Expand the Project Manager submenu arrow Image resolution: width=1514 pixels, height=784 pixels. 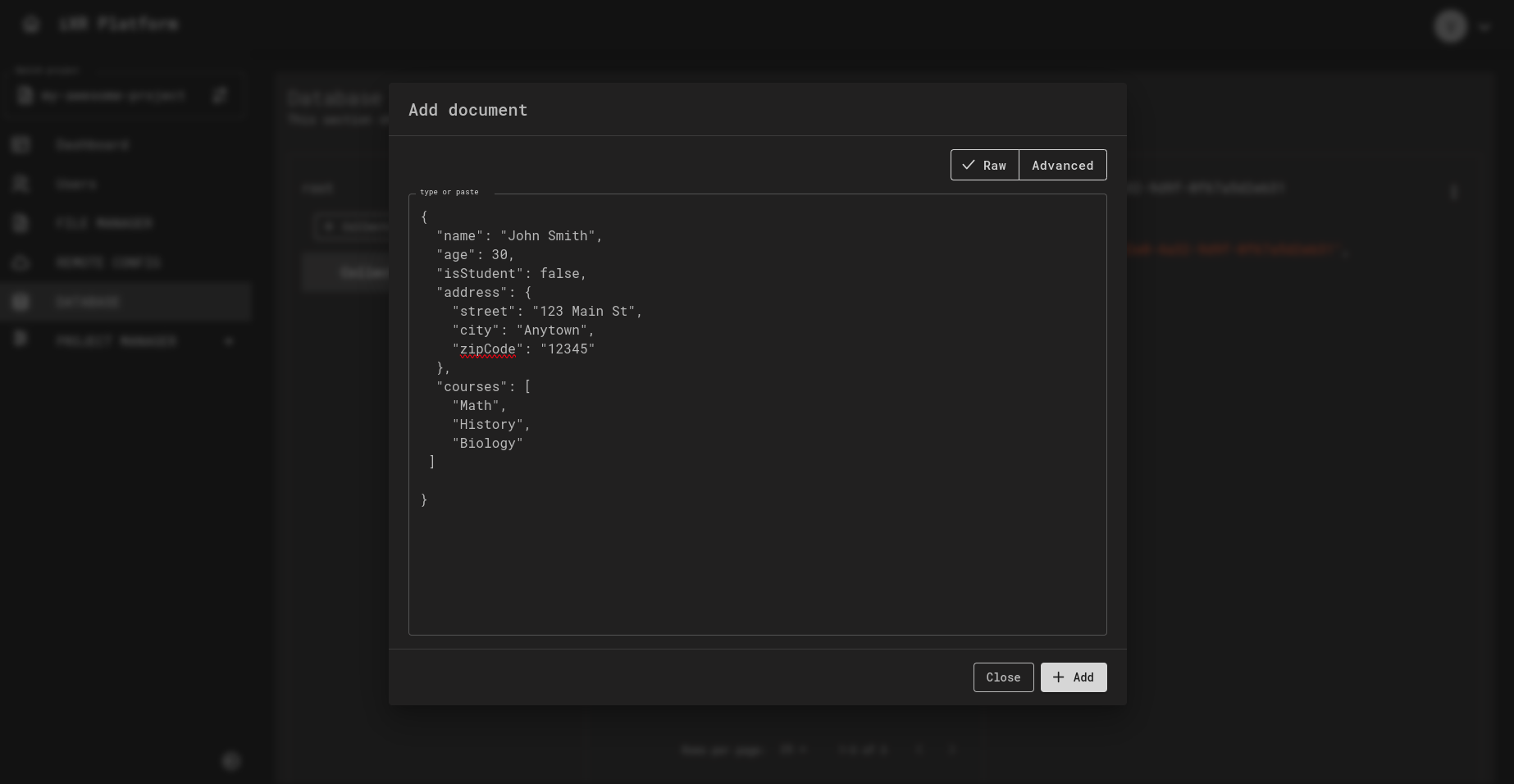(229, 341)
